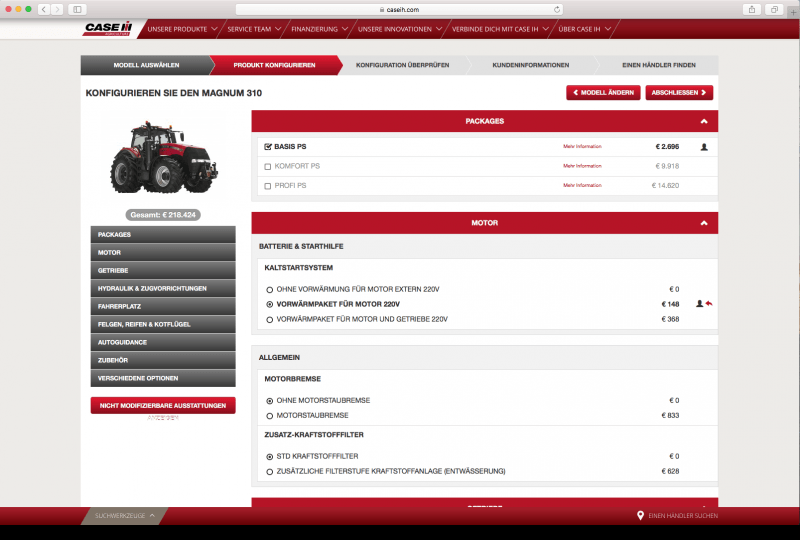The image size is (800, 540).
Task: Click the Gesamt € 218.424 total badge
Action: 163,215
